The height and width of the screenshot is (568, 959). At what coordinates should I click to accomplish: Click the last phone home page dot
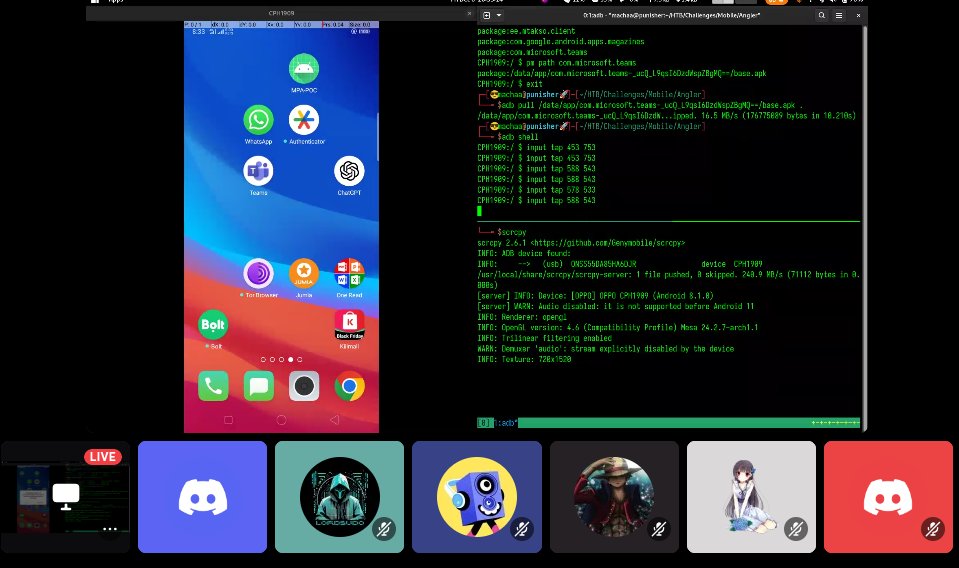coord(300,360)
